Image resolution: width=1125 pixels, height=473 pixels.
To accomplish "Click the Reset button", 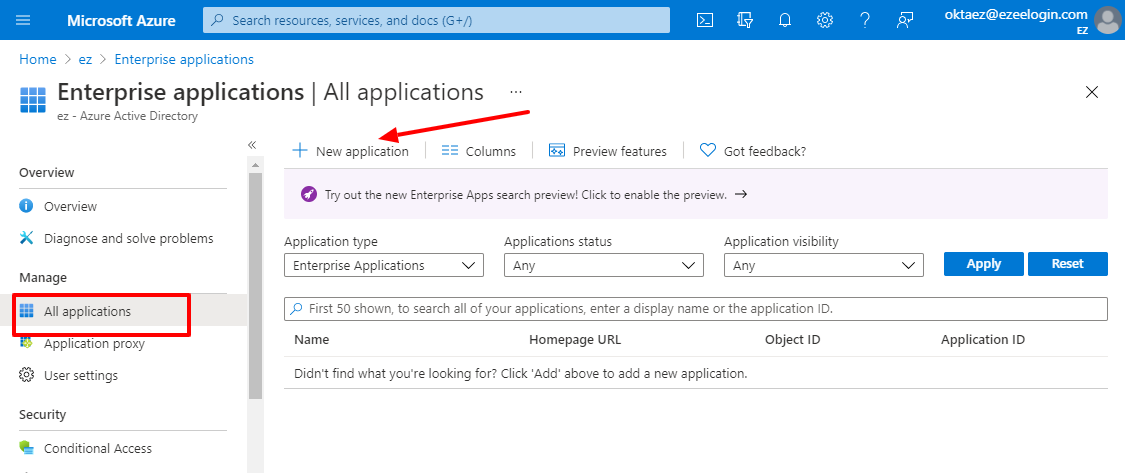I will click(x=1068, y=263).
